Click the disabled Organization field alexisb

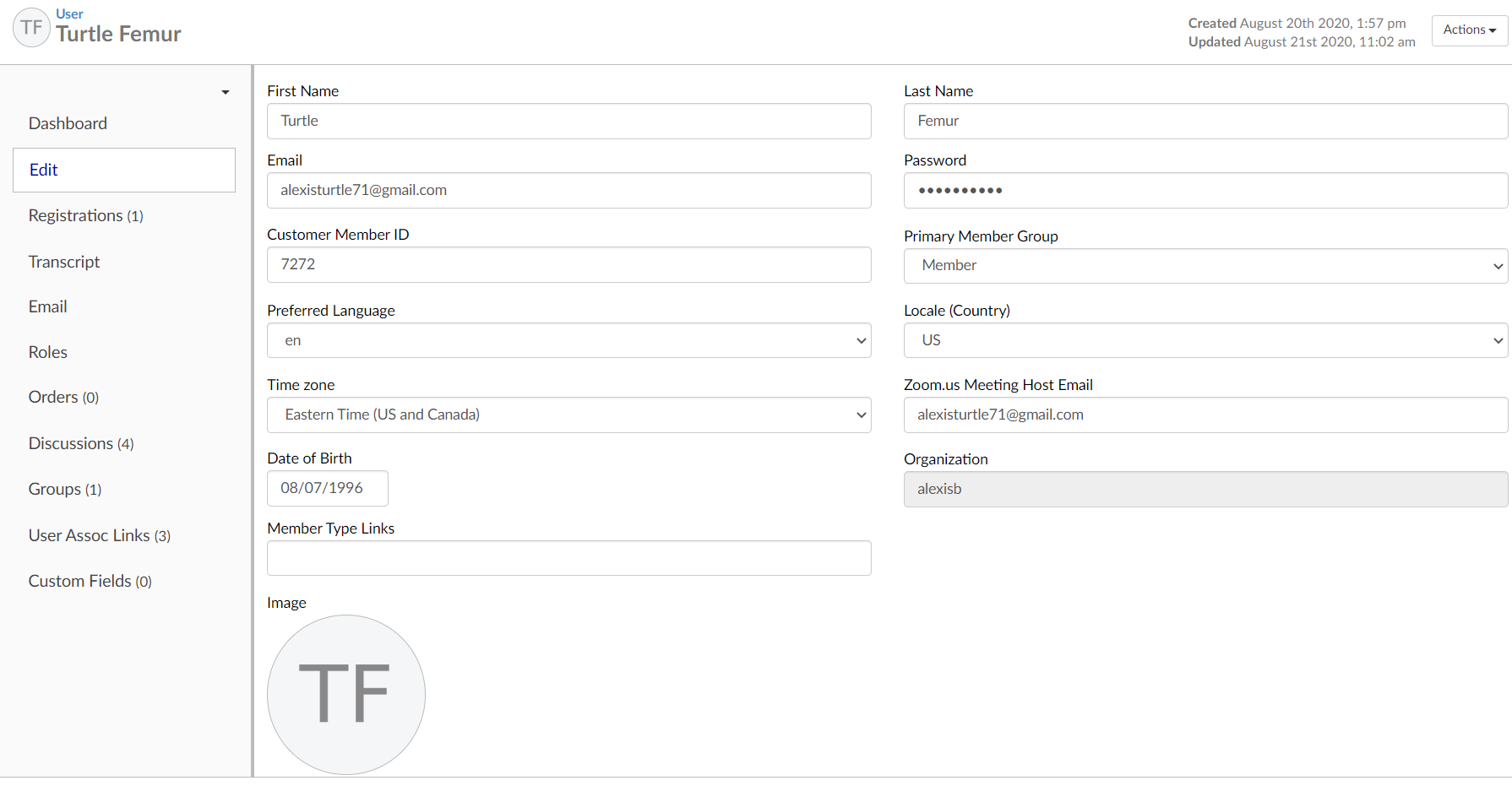(1206, 489)
